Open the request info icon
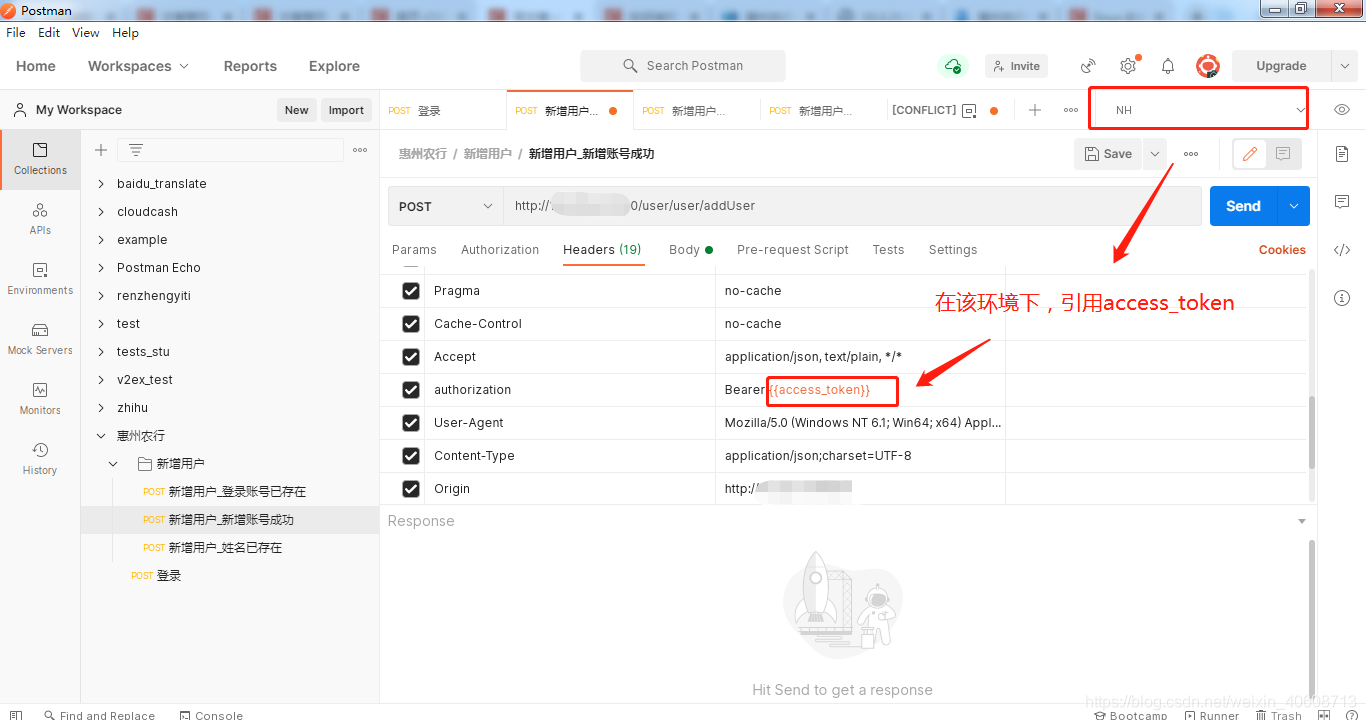Image resolution: width=1366 pixels, height=720 pixels. 1342,298
